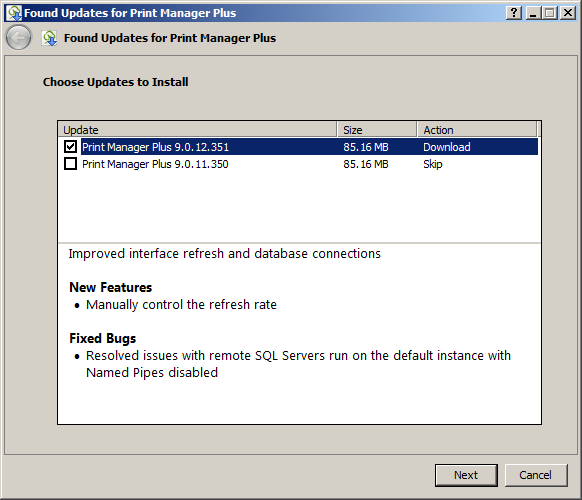Click the Cancel button
The width and height of the screenshot is (582, 500).
pyautogui.click(x=536, y=475)
